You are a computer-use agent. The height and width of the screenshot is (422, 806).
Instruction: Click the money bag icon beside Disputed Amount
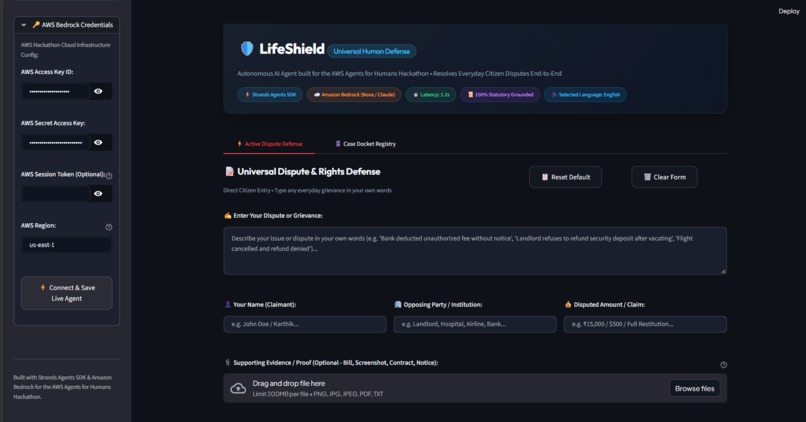[x=568, y=304]
